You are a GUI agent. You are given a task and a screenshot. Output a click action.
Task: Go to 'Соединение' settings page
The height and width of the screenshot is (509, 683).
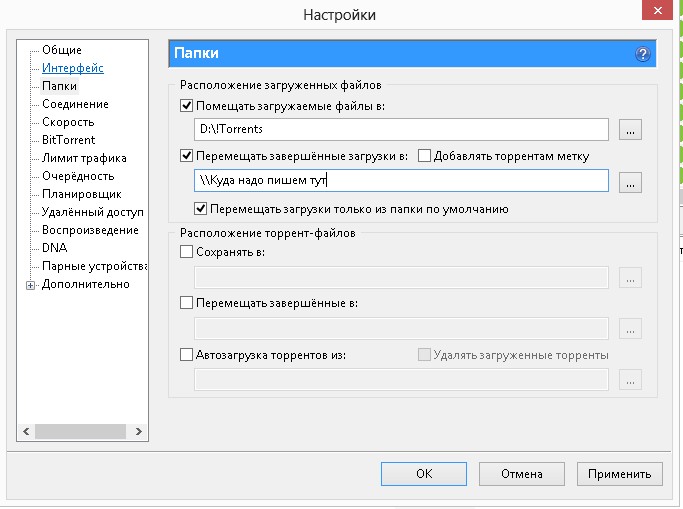(x=75, y=104)
